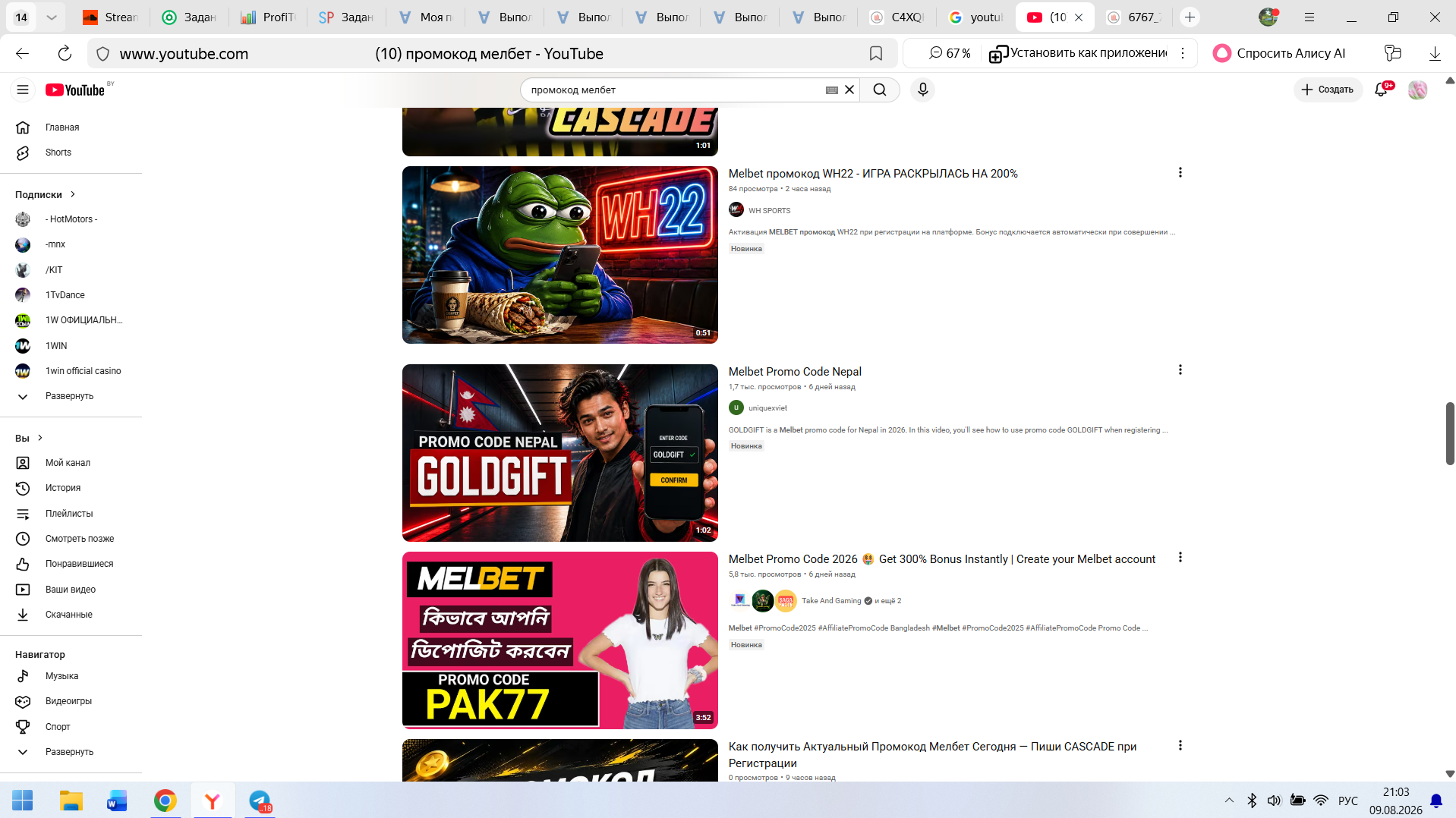Go back in the browser
Viewport: 1456px width, 818px height.
pos(22,53)
